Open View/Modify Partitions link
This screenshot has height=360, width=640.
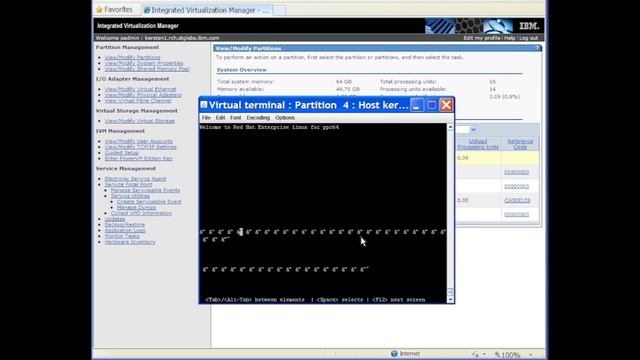coord(132,58)
